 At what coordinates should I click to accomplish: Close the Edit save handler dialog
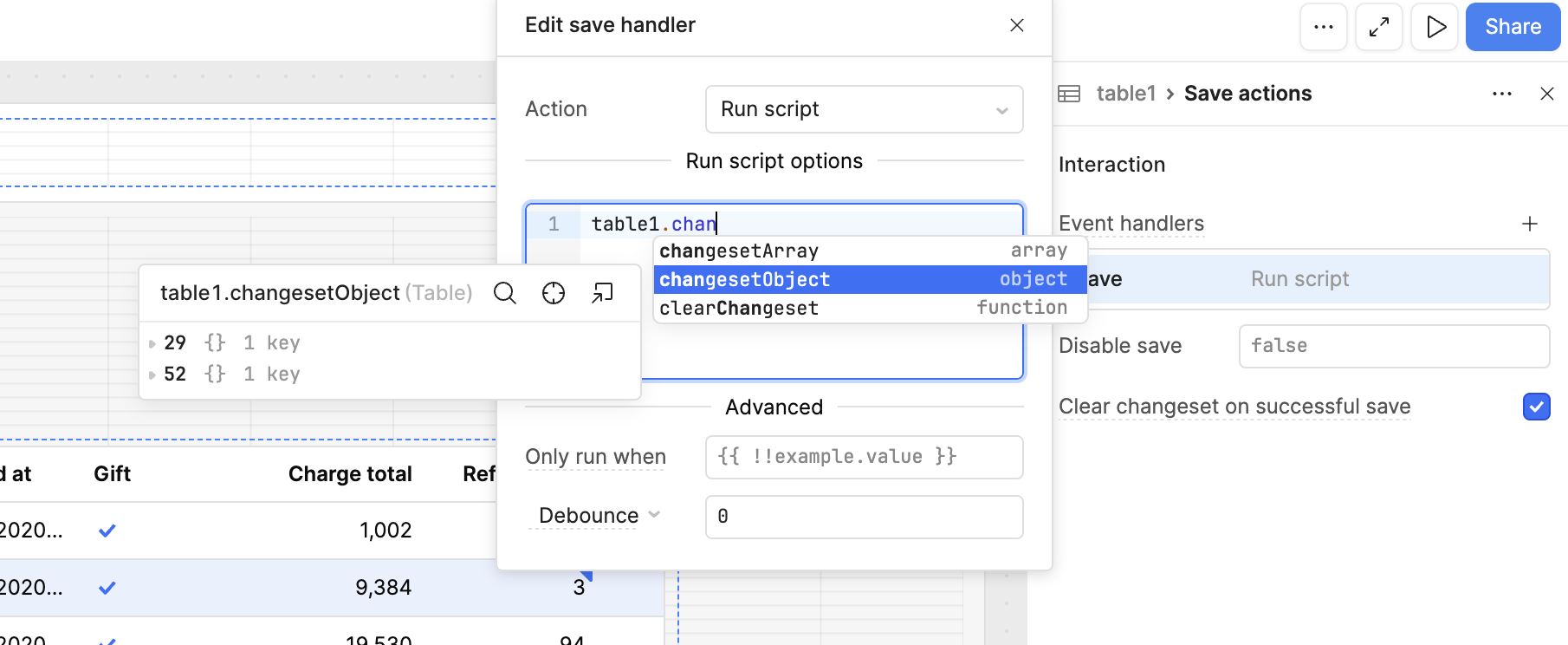(x=1017, y=25)
